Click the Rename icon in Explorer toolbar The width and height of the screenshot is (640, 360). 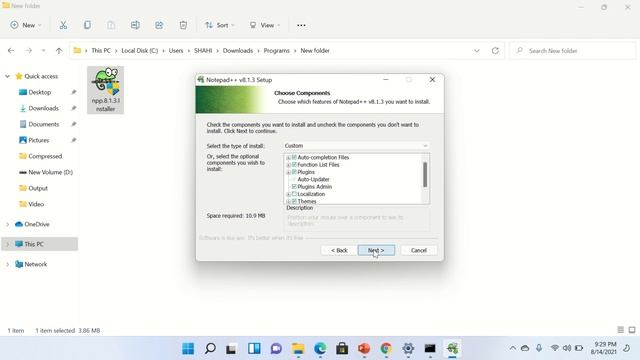click(135, 25)
